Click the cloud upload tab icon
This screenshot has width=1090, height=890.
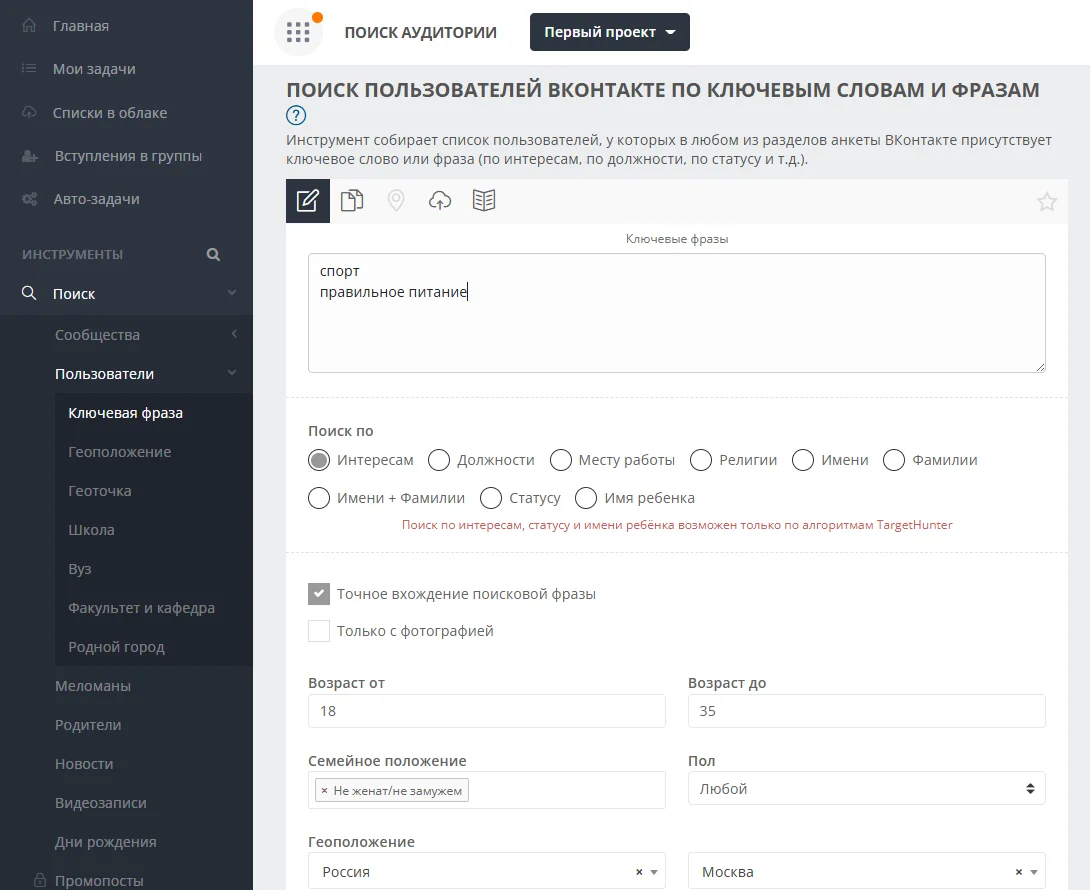point(439,200)
